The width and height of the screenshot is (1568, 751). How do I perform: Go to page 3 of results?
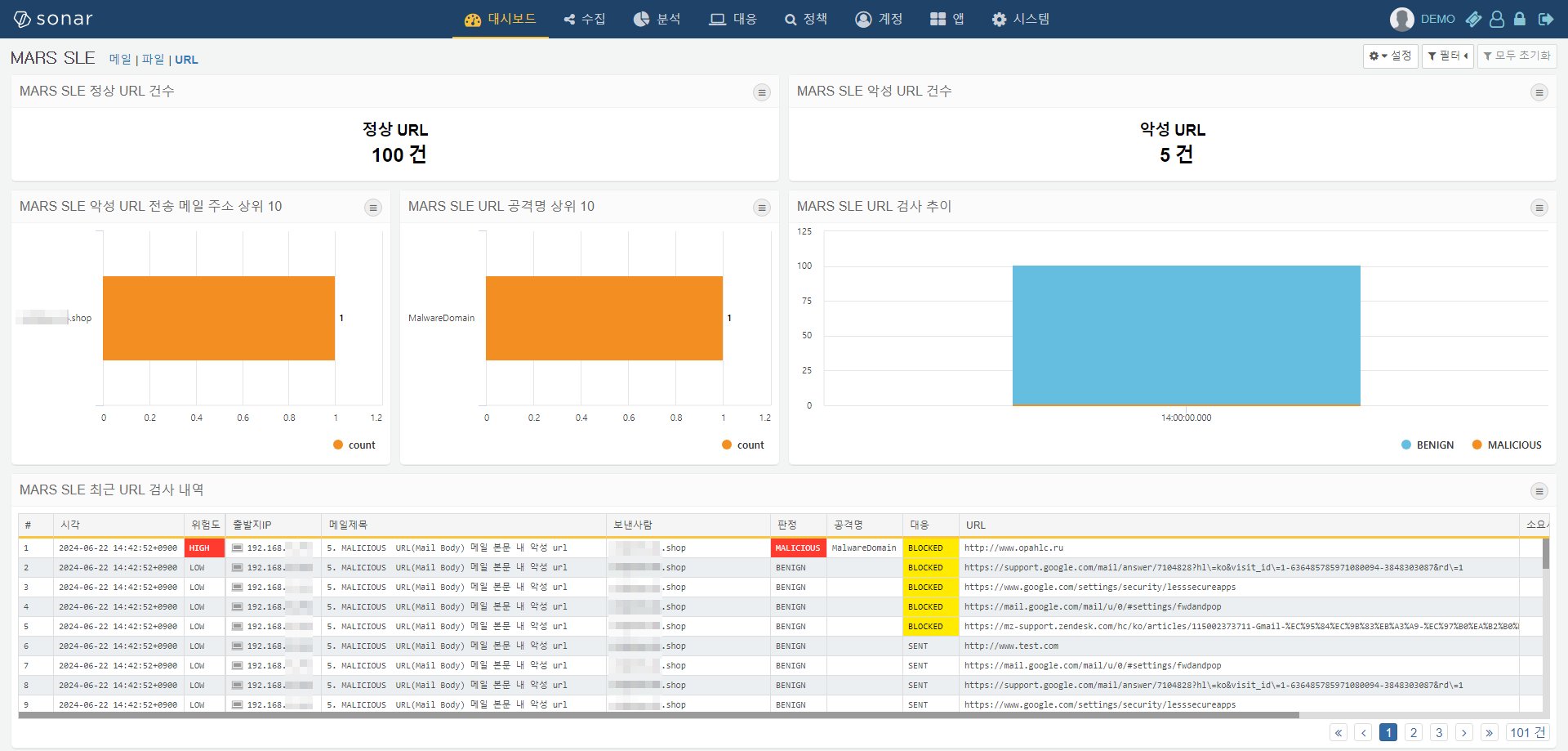[x=1439, y=732]
